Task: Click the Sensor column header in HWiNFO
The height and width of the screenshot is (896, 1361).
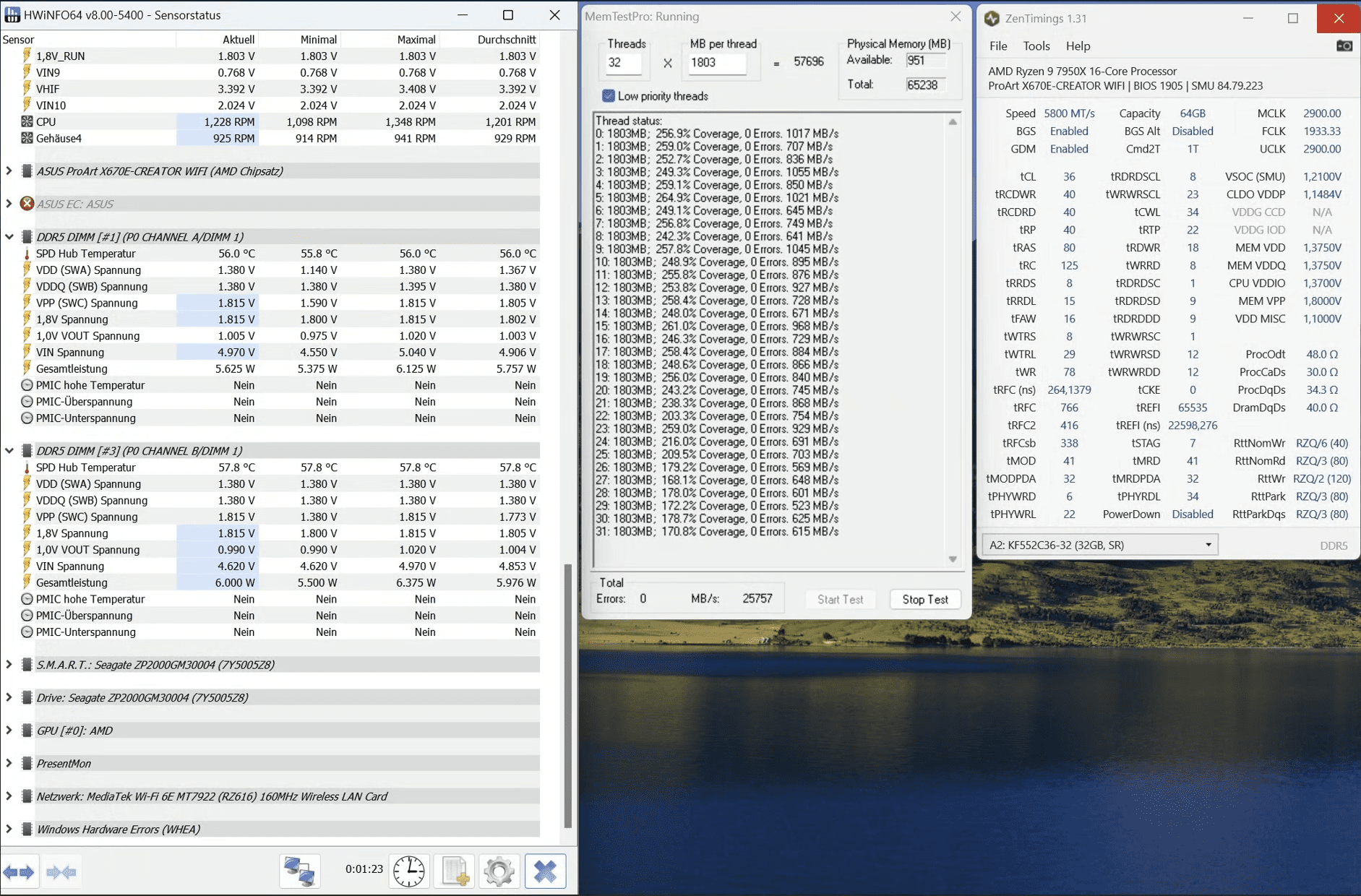Action: (x=88, y=40)
